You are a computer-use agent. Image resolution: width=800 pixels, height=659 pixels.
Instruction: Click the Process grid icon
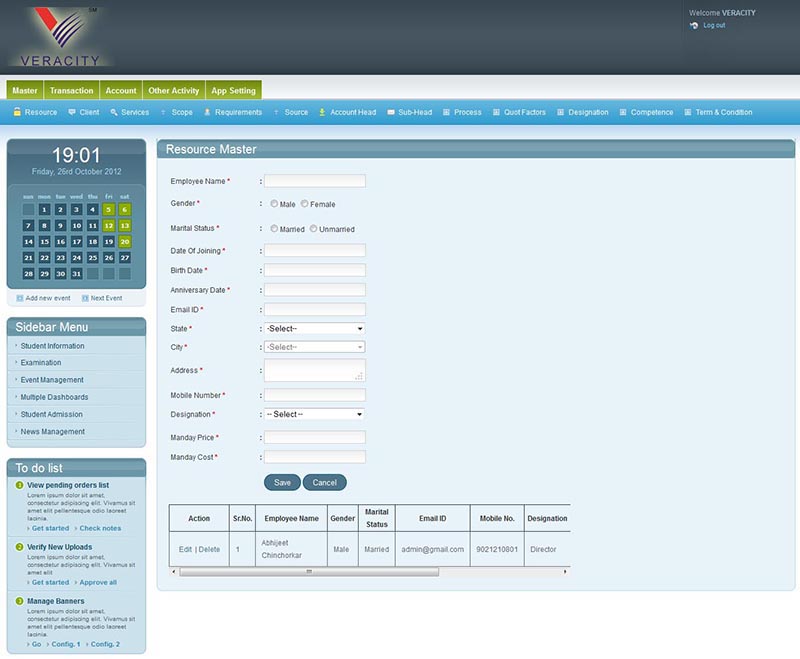pyautogui.click(x=446, y=112)
